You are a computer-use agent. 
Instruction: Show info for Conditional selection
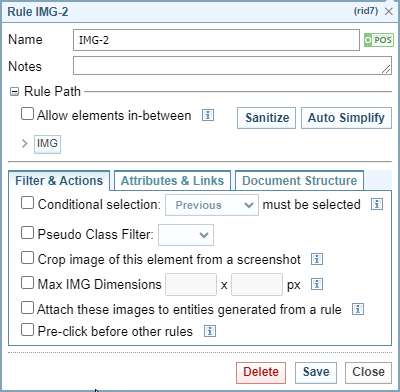tap(377, 204)
